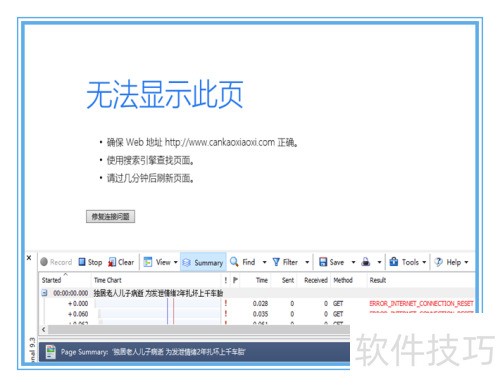Toggle the Summary panel button

click(x=203, y=262)
